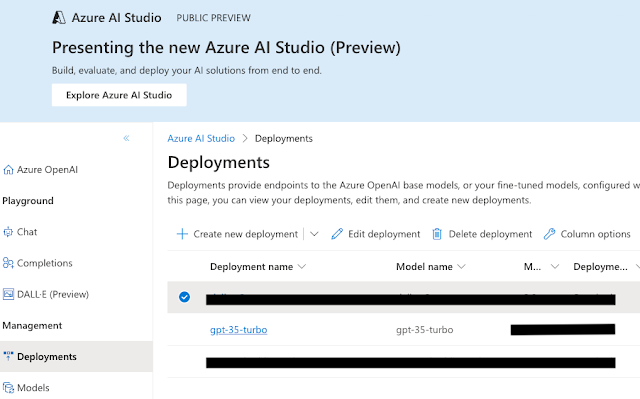Uncheck the selected deployment row checkmark
The width and height of the screenshot is (640, 399).
pos(184,297)
